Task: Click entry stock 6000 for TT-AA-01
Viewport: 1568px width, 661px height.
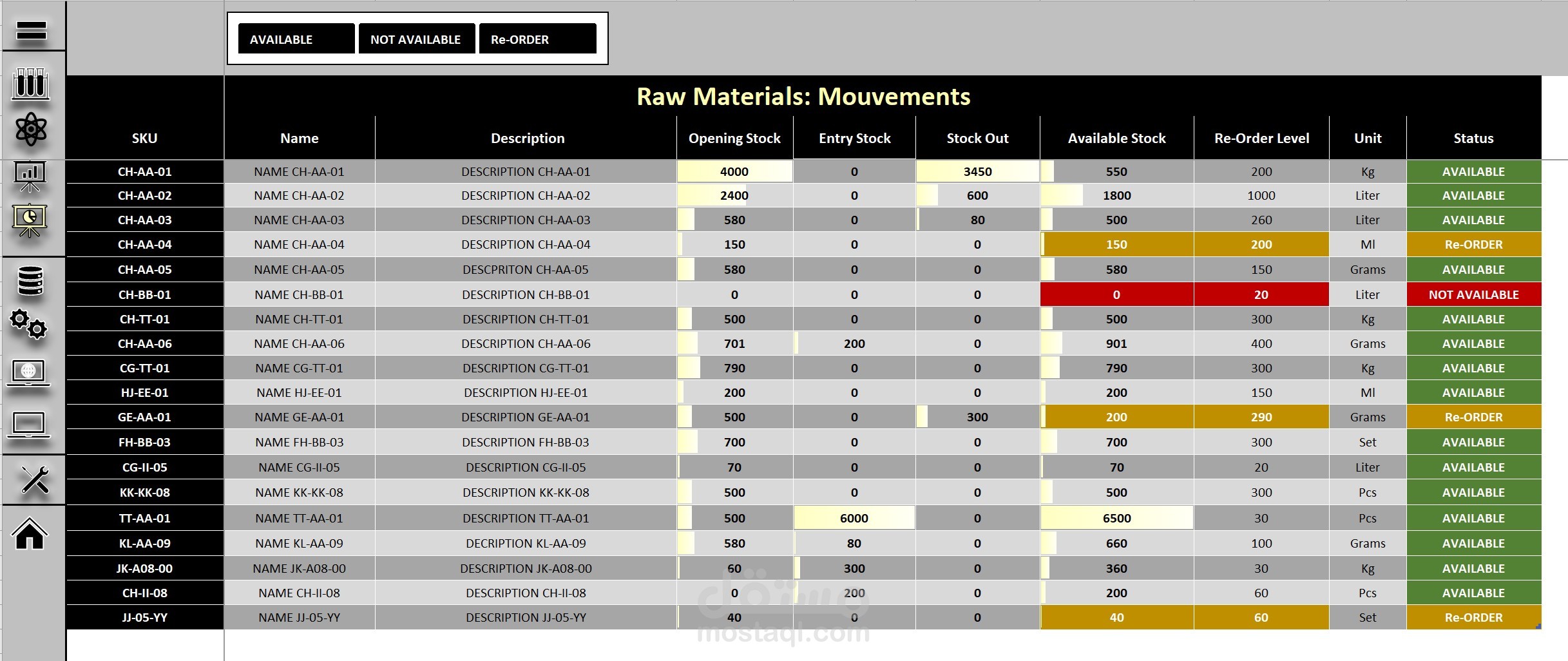Action: pos(854,518)
